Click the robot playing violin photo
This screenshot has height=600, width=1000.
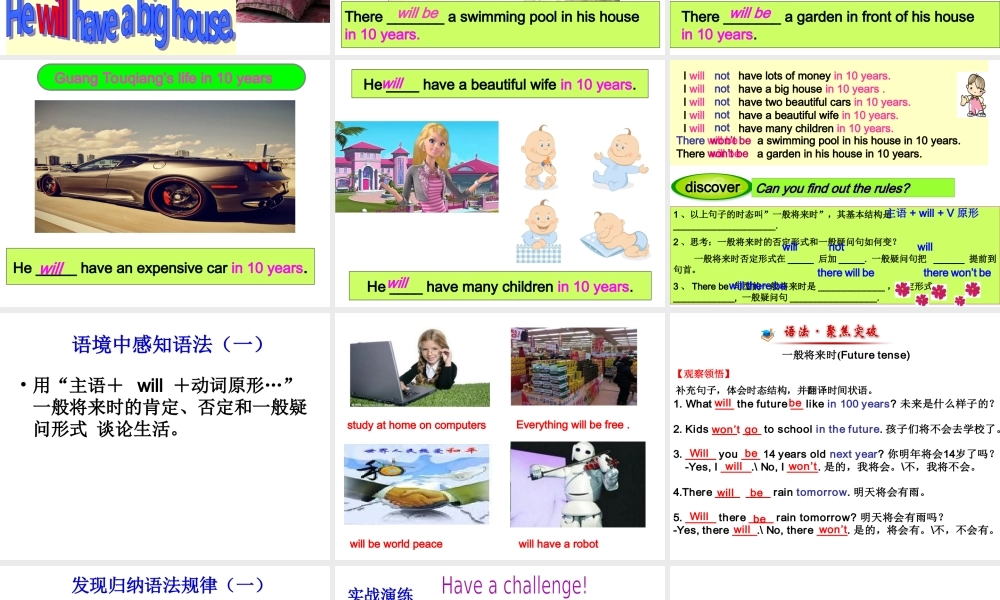coord(577,484)
